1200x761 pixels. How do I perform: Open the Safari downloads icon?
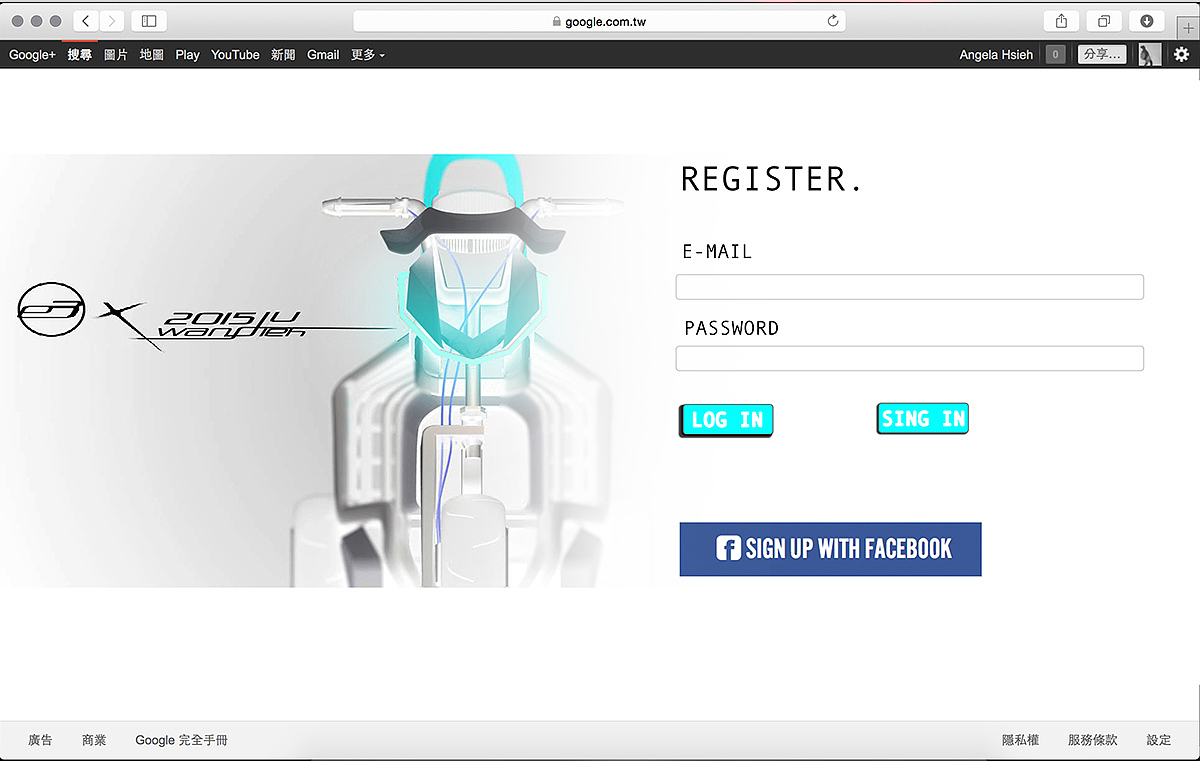(1147, 21)
